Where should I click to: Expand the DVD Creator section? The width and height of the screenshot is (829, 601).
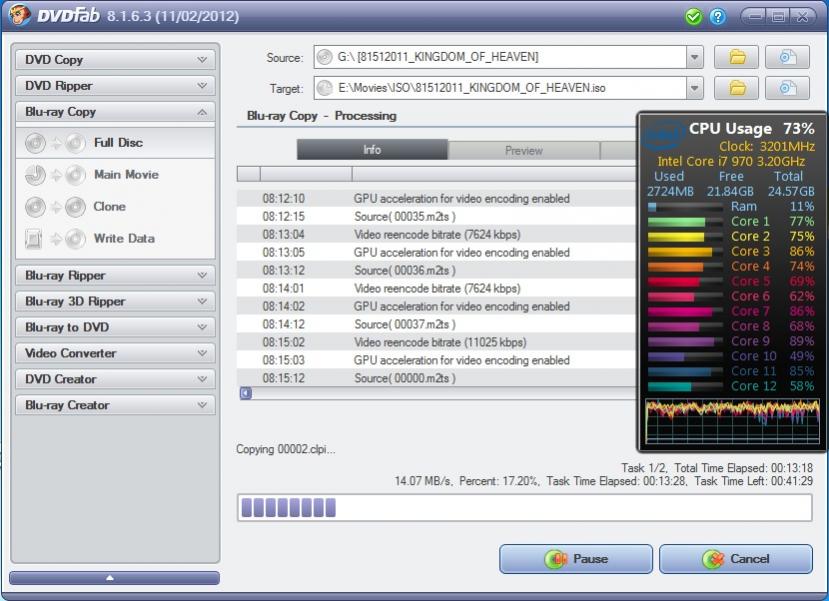[x=115, y=379]
